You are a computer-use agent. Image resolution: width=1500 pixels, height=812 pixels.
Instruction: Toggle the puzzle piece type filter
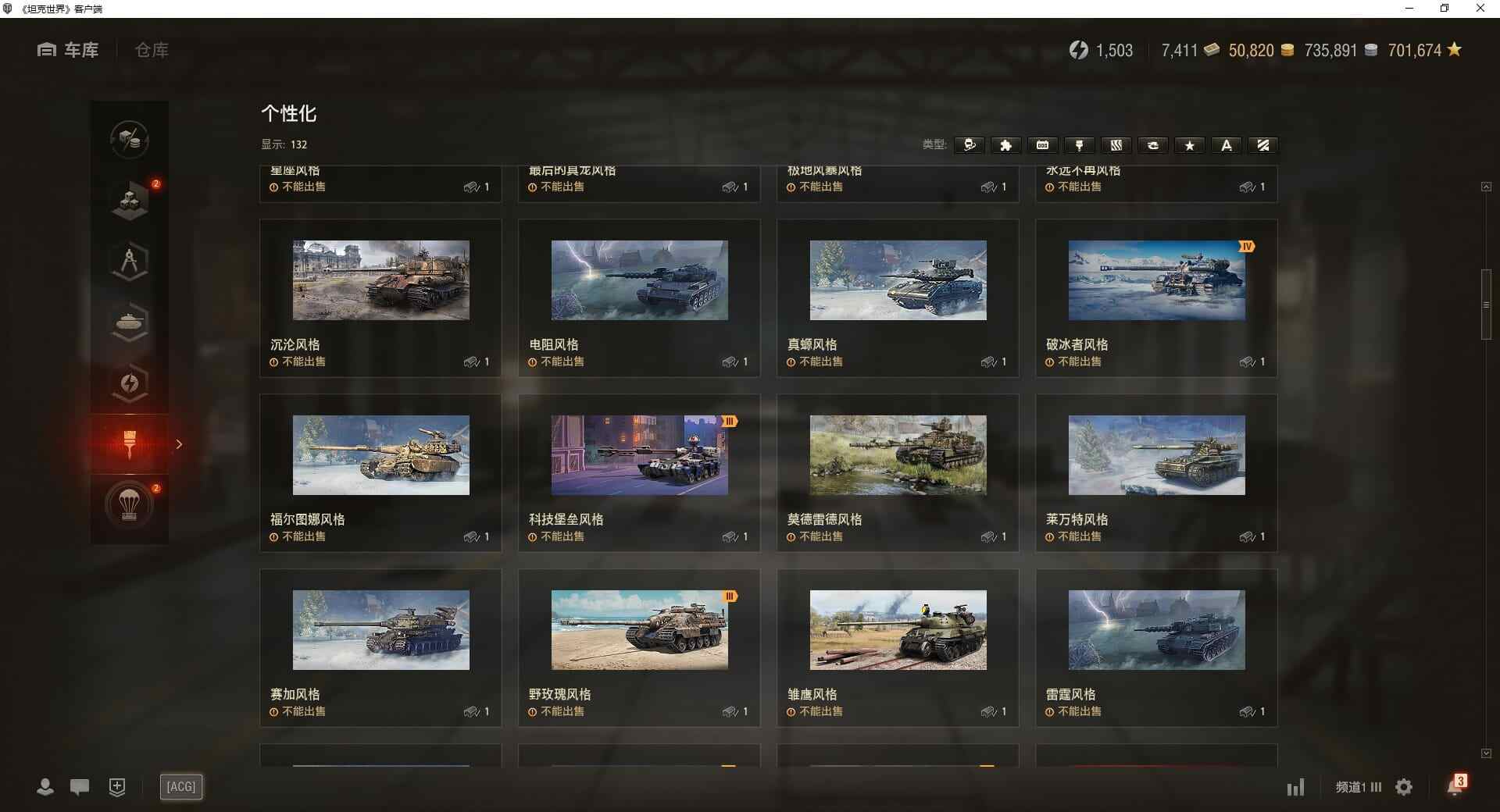coord(1005,145)
